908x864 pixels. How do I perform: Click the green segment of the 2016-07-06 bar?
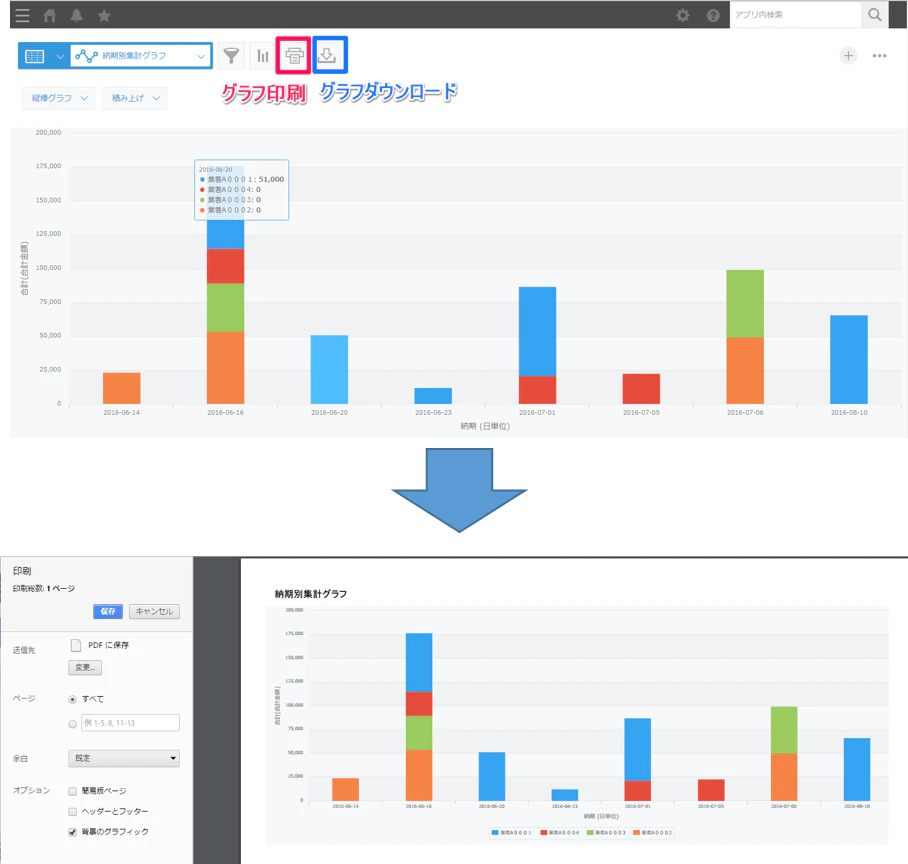pos(745,304)
